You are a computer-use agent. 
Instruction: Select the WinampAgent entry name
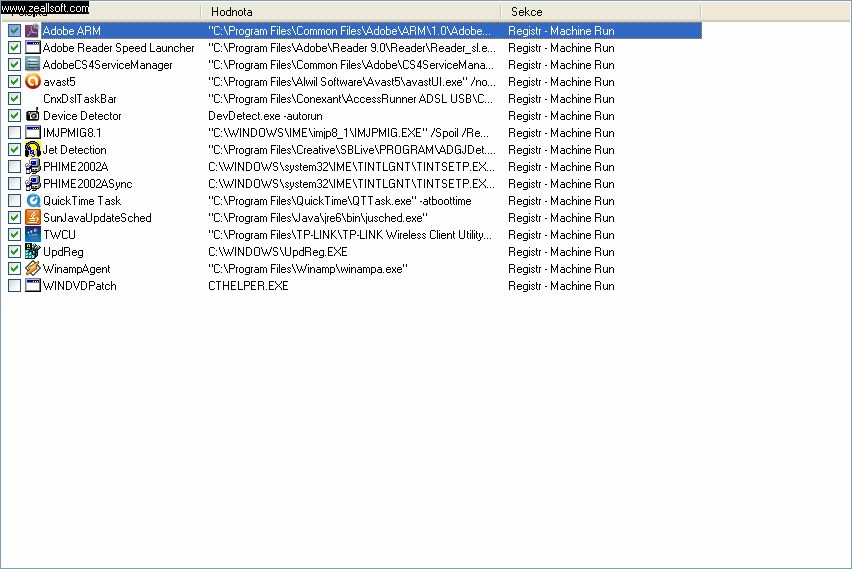coord(77,268)
